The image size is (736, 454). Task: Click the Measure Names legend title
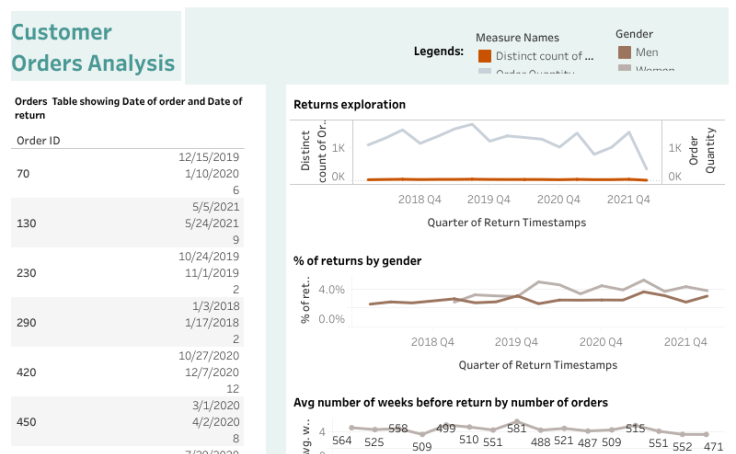pos(518,38)
